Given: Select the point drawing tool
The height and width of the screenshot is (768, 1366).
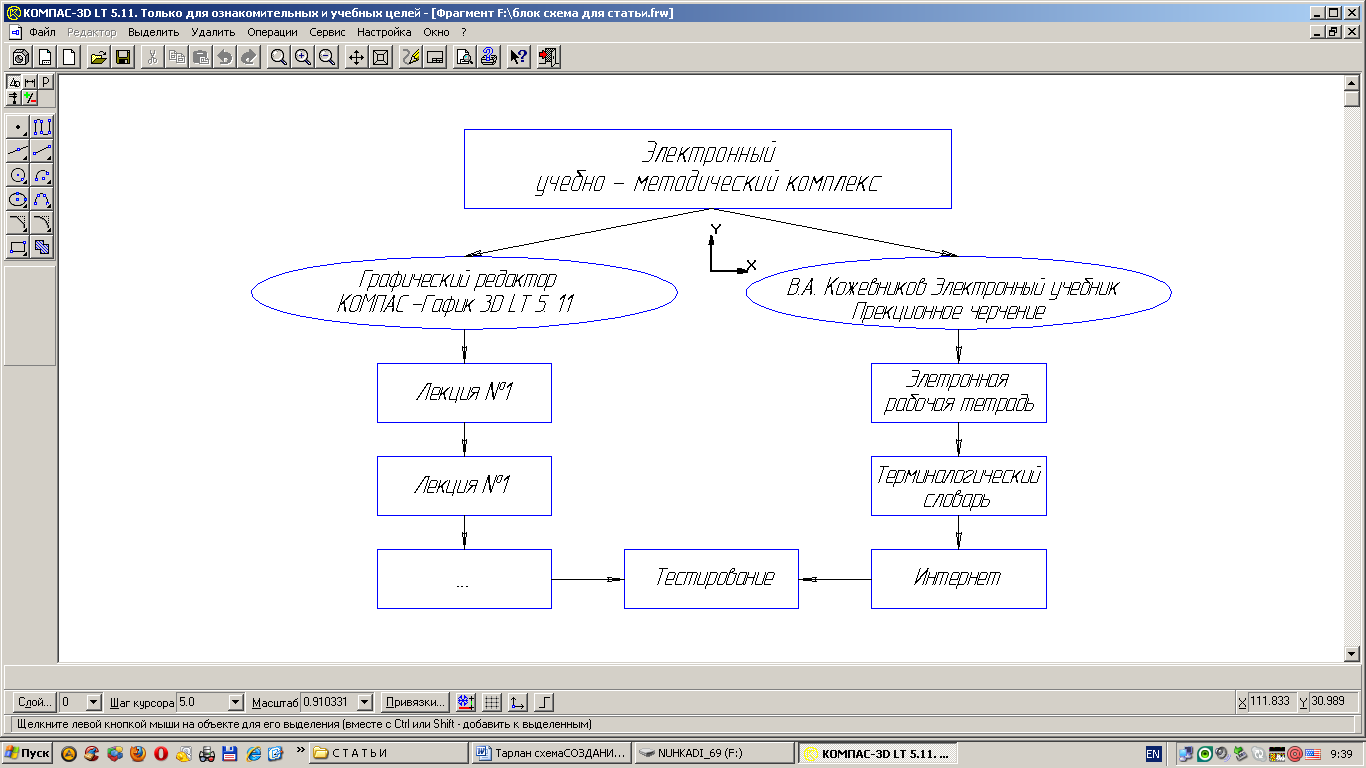Looking at the screenshot, I should tap(18, 127).
